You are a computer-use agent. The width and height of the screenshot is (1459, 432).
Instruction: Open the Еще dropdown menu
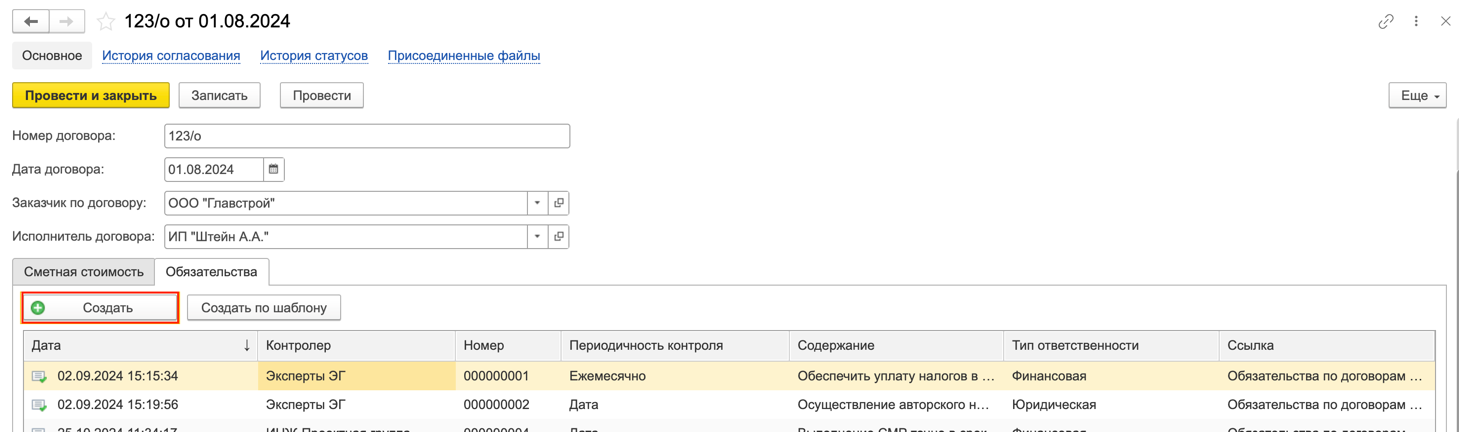pyautogui.click(x=1417, y=95)
